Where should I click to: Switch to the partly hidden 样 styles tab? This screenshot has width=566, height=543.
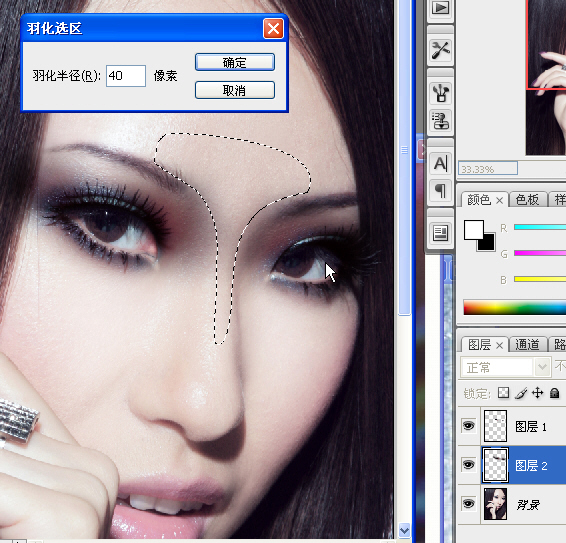(x=558, y=199)
